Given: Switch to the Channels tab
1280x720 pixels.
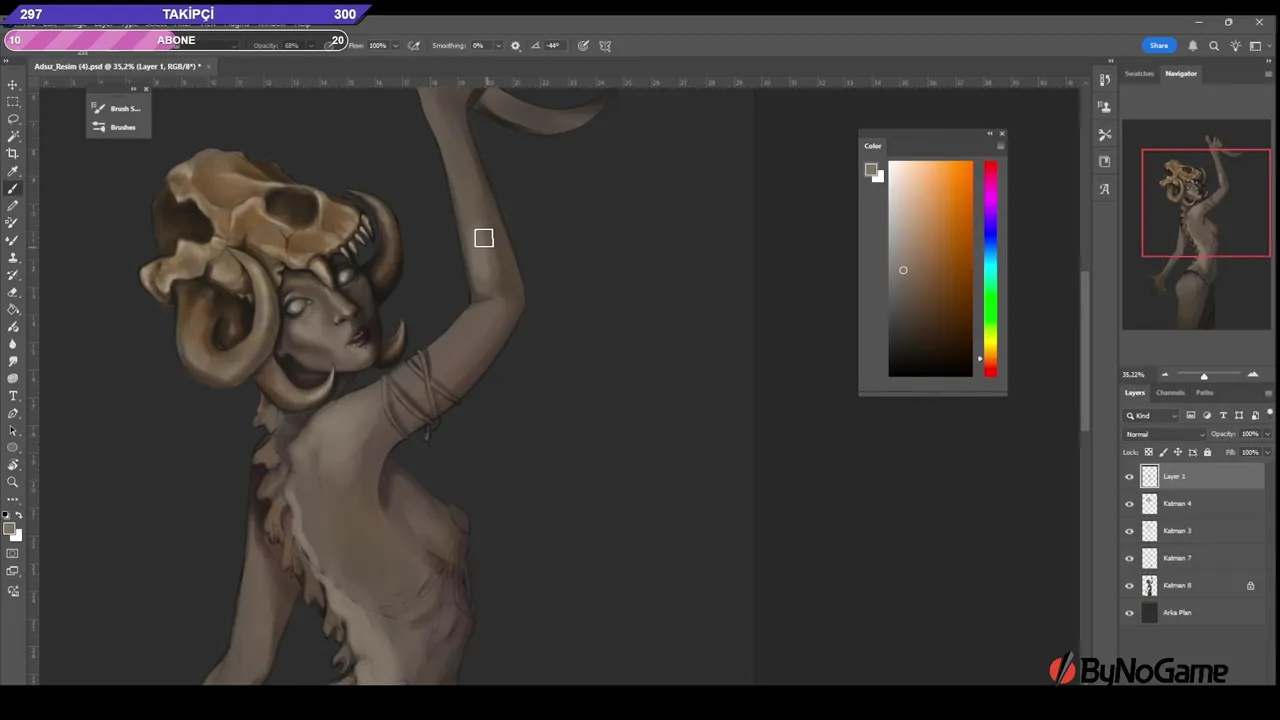Looking at the screenshot, I should click(x=1170, y=393).
